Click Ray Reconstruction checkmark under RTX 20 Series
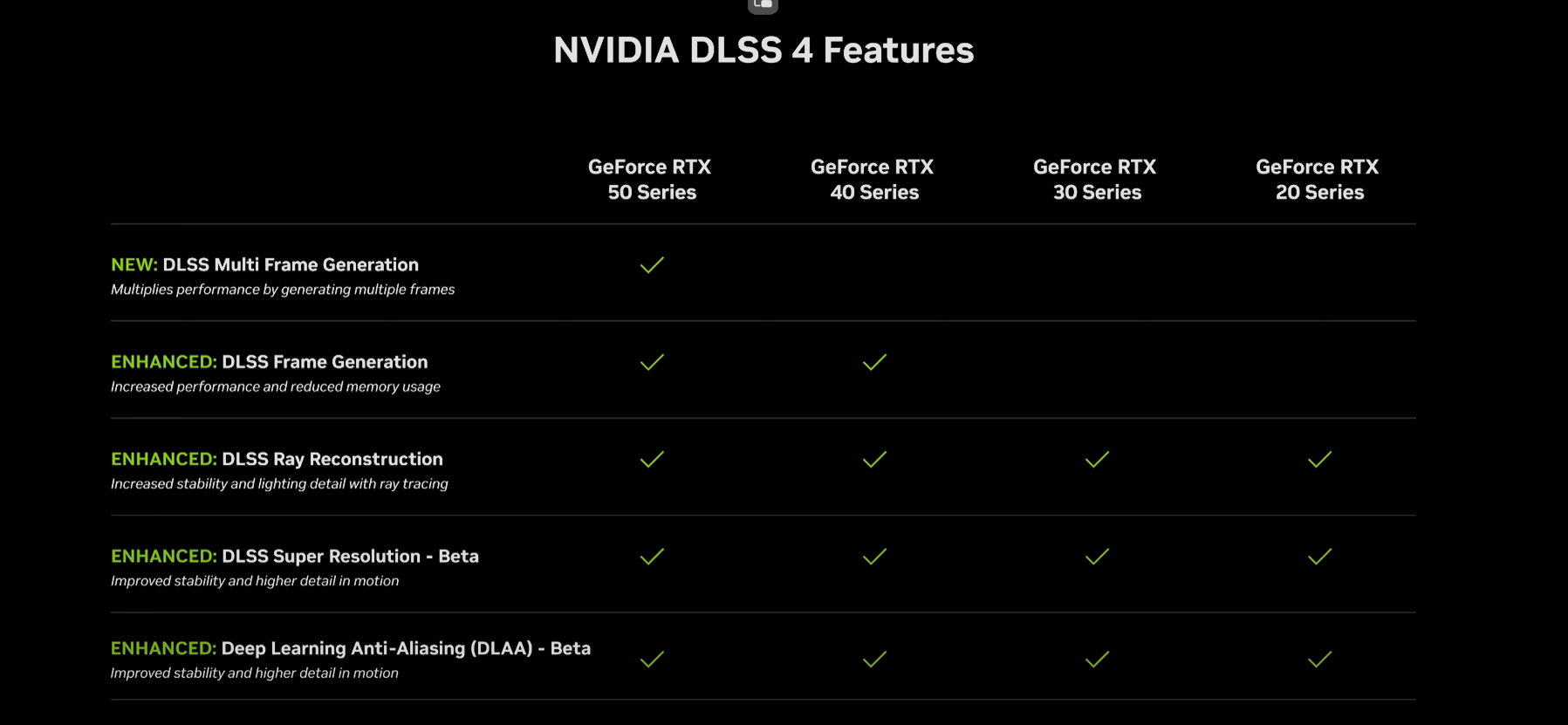 pyautogui.click(x=1319, y=459)
